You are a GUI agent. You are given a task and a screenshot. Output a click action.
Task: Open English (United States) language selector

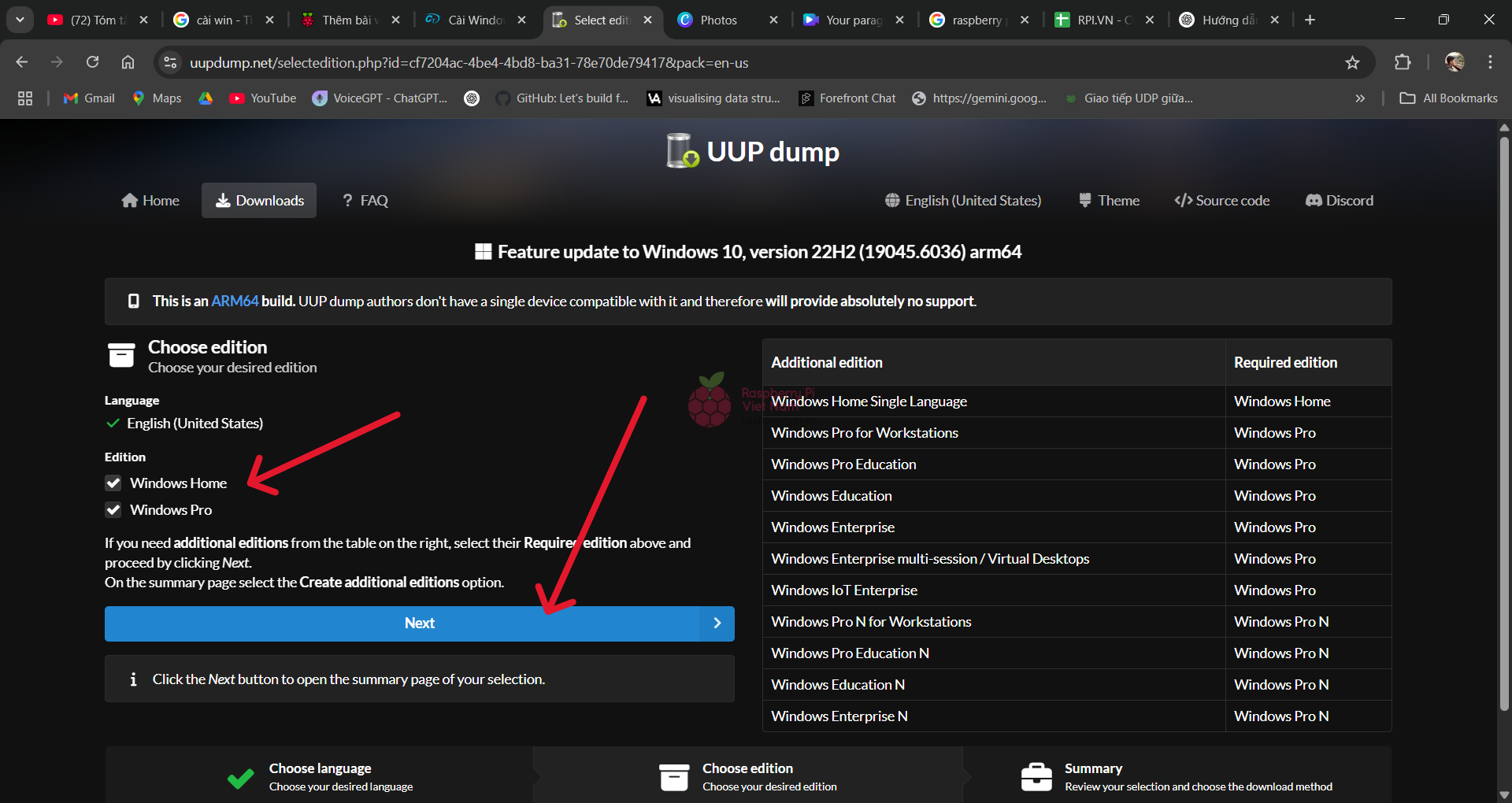tap(962, 201)
